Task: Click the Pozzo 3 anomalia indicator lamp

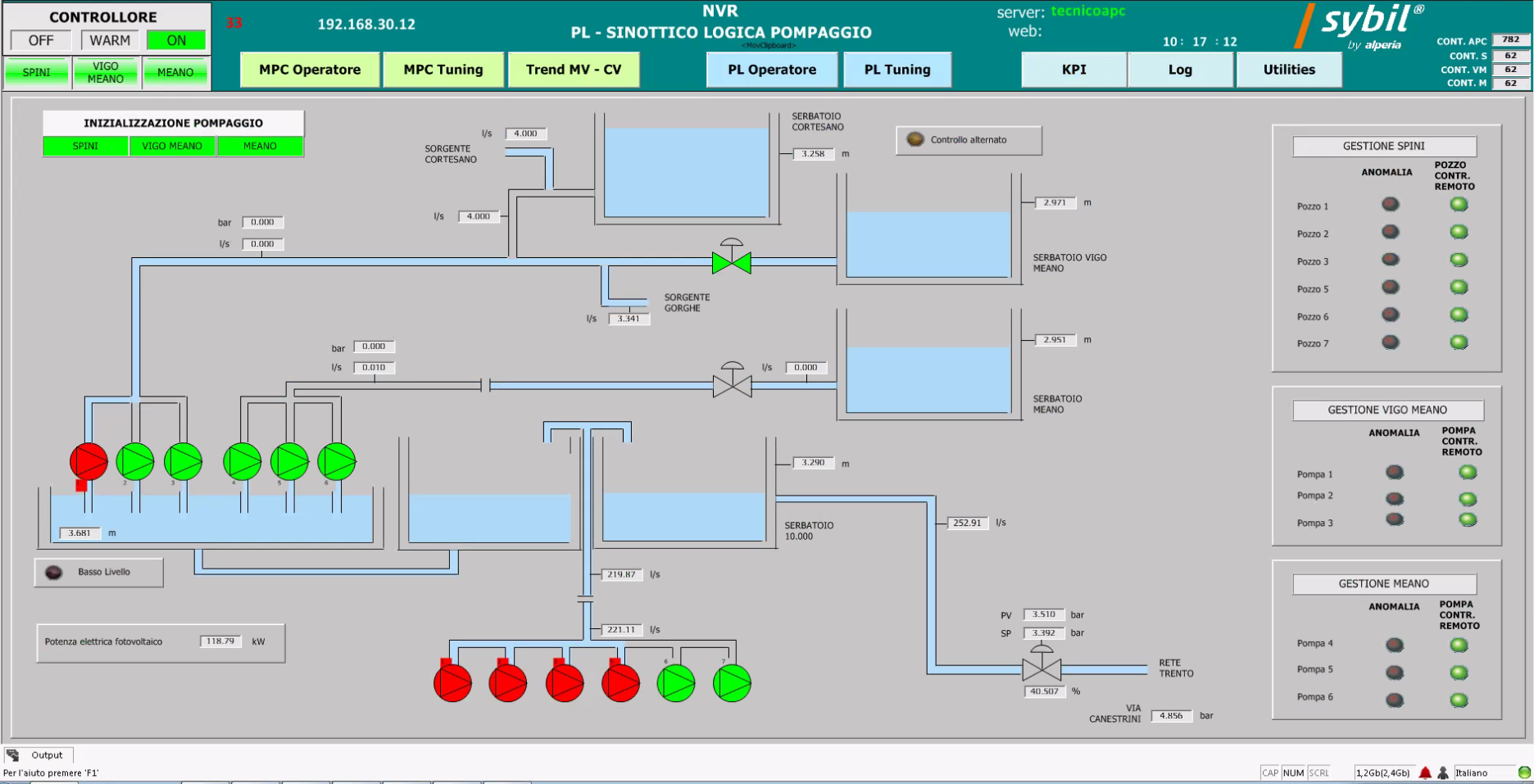Action: click(x=1391, y=260)
